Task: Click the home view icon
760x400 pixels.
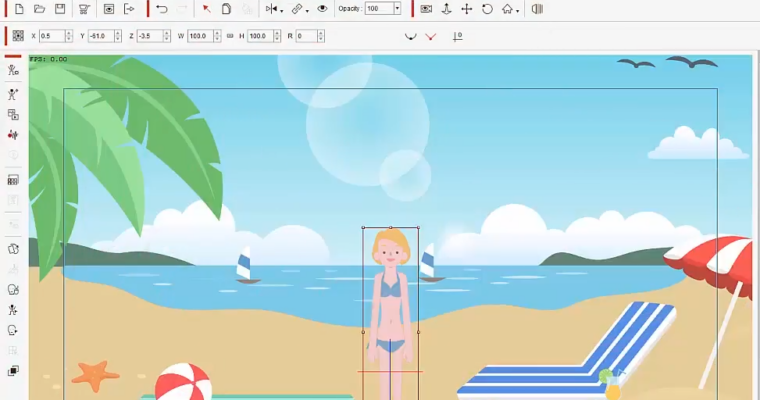Action: [x=507, y=9]
